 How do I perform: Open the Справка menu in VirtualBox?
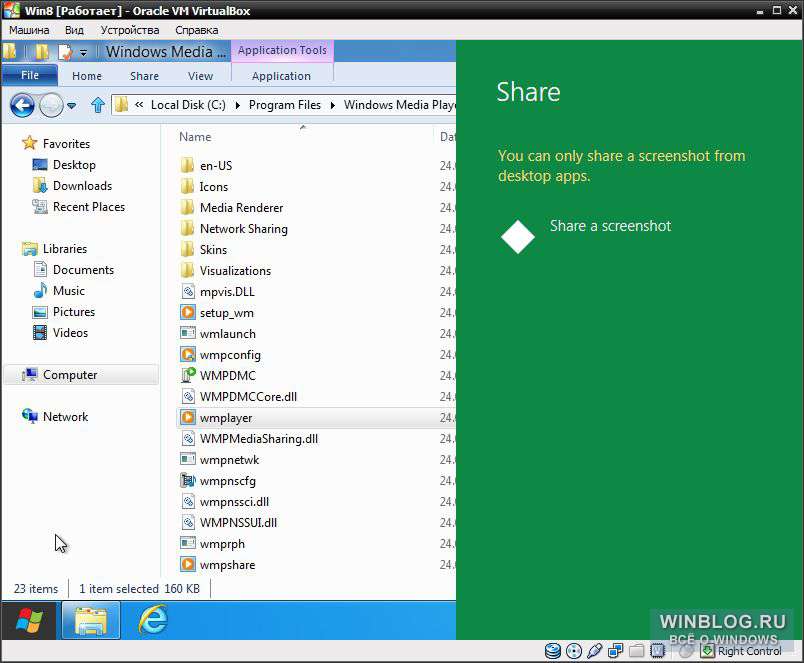(196, 30)
